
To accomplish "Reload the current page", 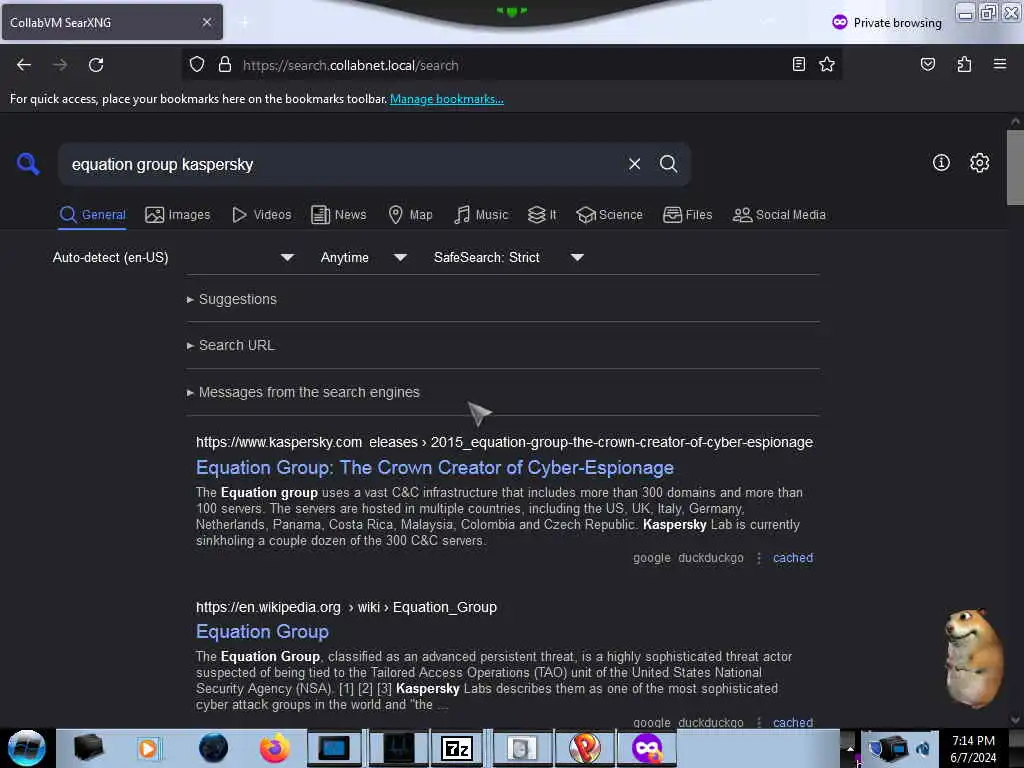I will [x=96, y=65].
